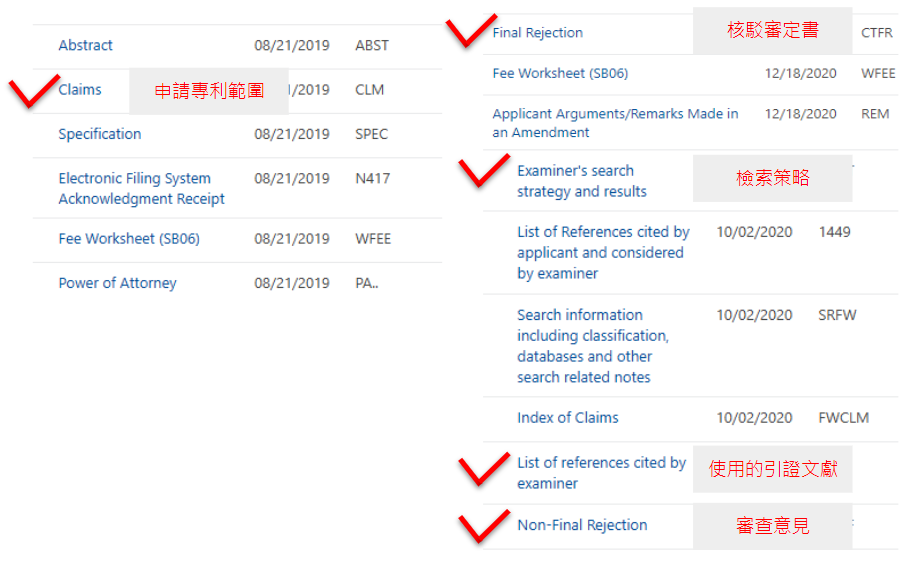Open the Specification document

pyautogui.click(x=99, y=134)
